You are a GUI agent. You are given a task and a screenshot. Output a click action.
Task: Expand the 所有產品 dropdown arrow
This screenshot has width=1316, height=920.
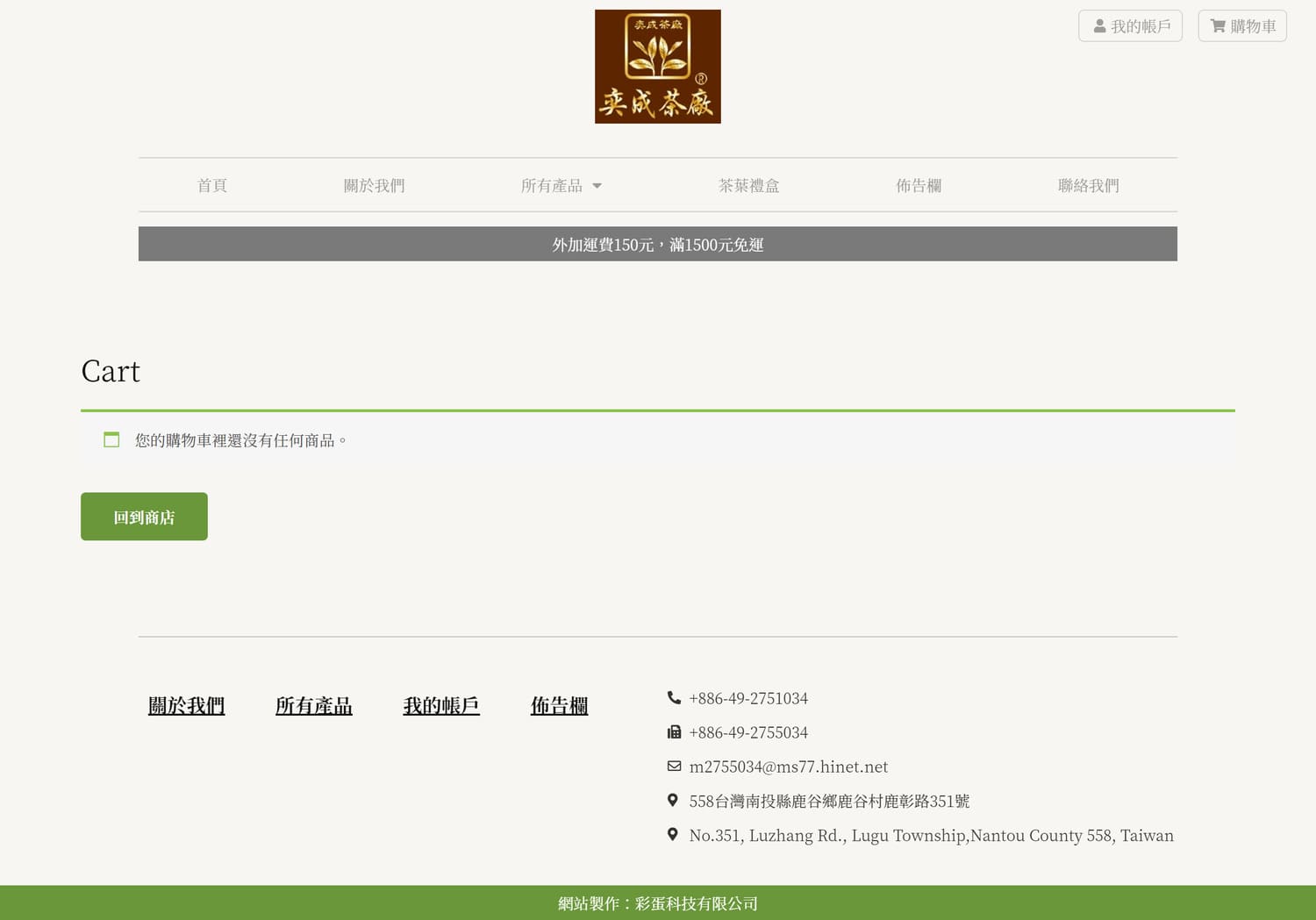[597, 186]
